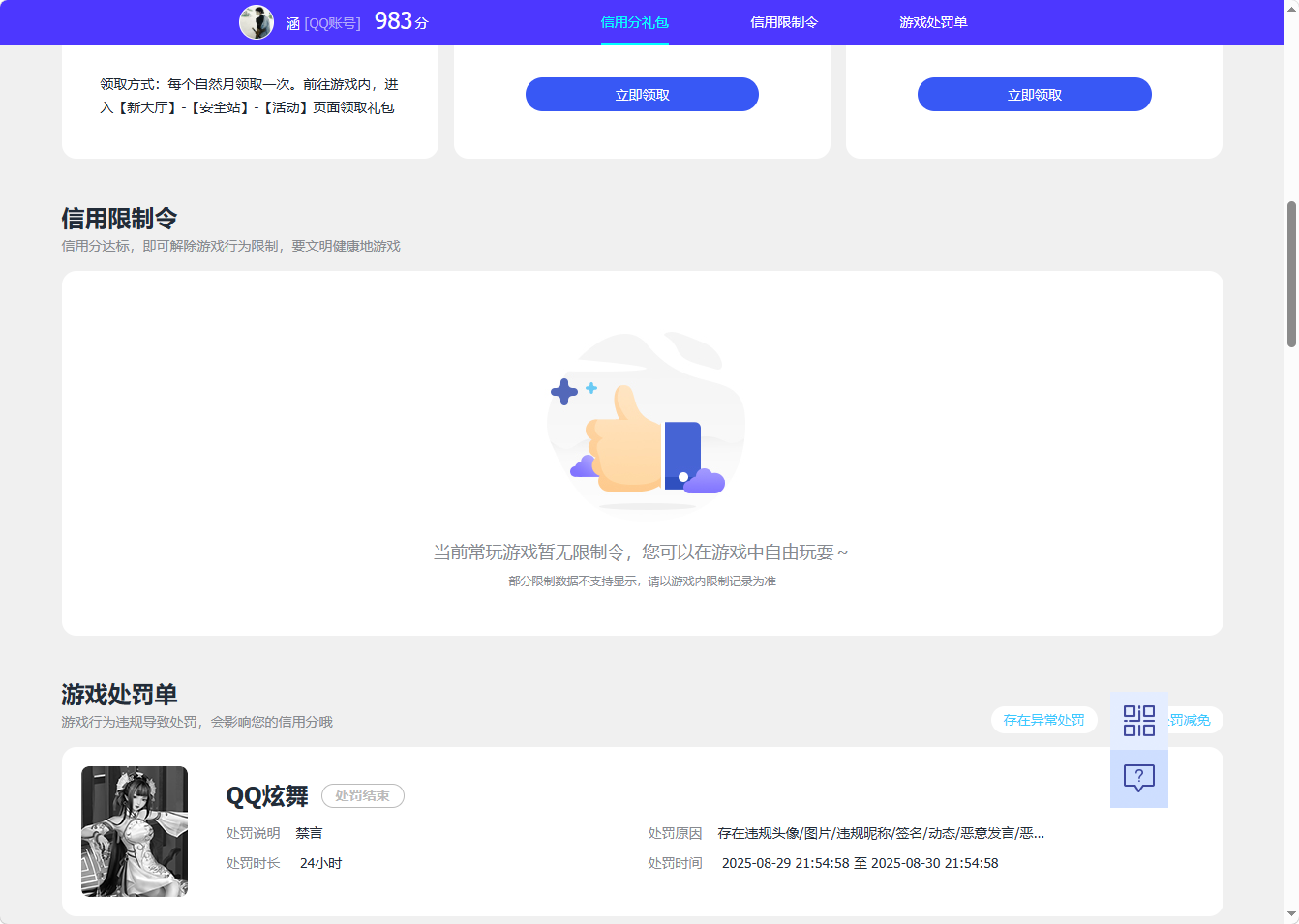Open the help question chat icon
The width and height of the screenshot is (1299, 924).
point(1139,779)
